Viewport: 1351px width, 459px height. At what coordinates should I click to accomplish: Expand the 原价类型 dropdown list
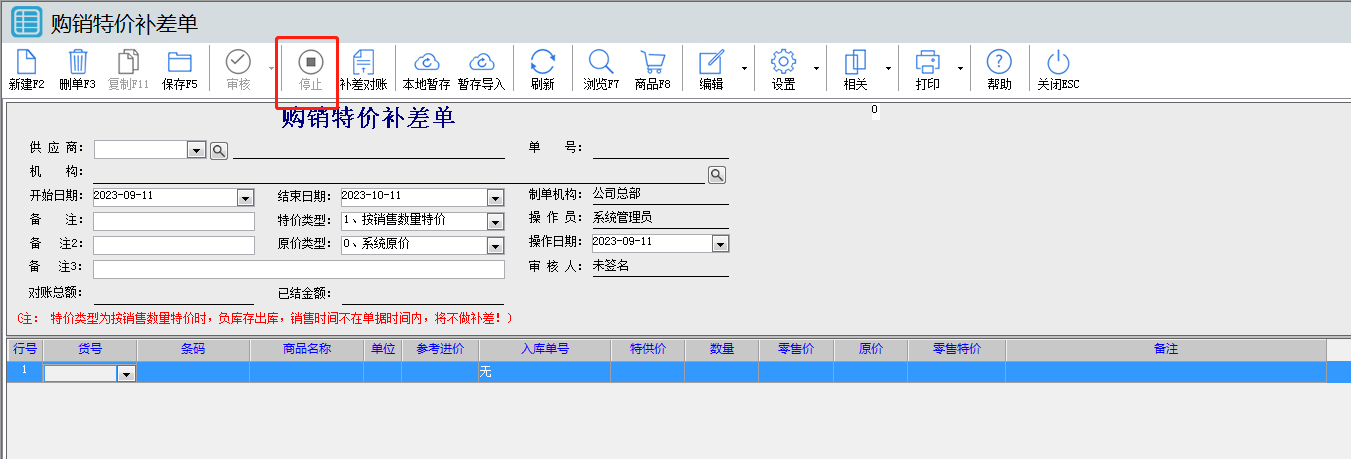tap(495, 245)
